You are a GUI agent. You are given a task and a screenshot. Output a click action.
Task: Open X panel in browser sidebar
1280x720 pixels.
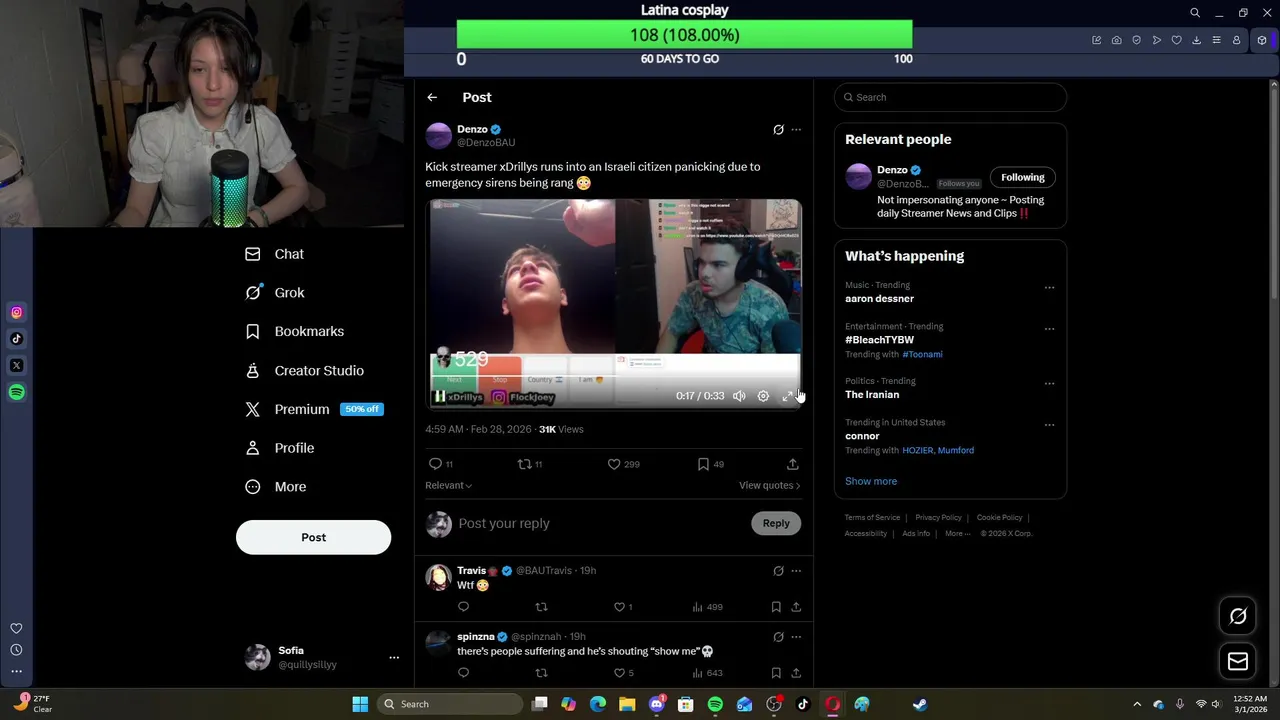16,366
